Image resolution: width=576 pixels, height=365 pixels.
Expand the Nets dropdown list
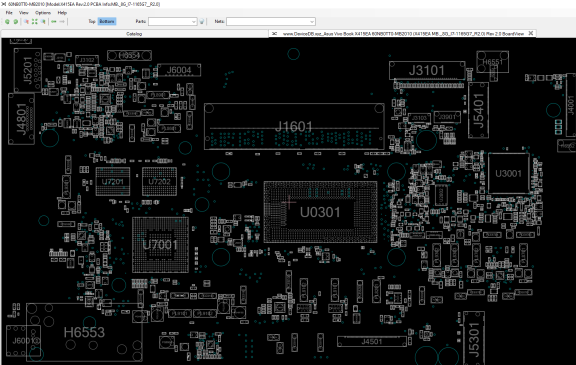(312, 22)
